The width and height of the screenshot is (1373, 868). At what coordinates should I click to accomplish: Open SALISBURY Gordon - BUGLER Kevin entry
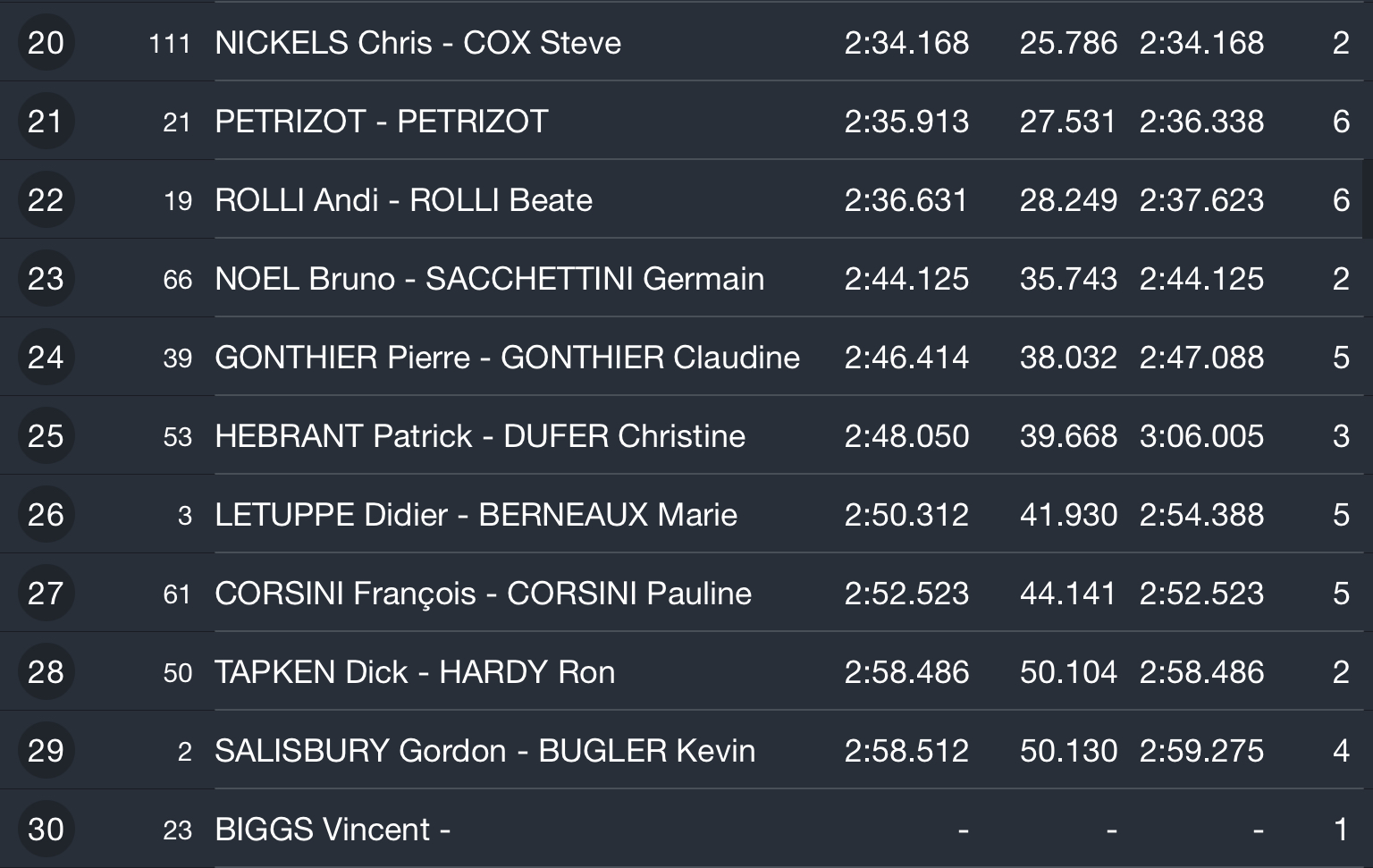tap(686, 750)
